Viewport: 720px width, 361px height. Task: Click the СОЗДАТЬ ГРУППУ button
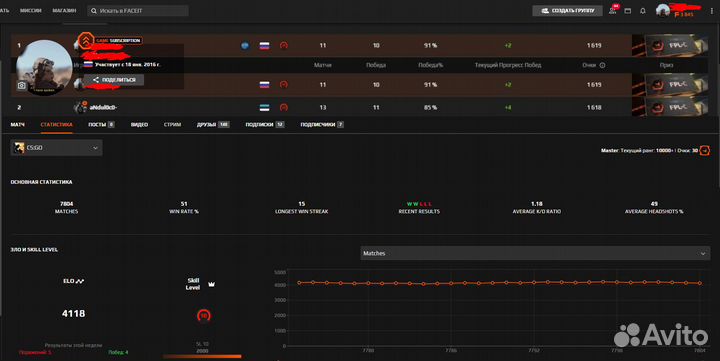pyautogui.click(x=567, y=11)
